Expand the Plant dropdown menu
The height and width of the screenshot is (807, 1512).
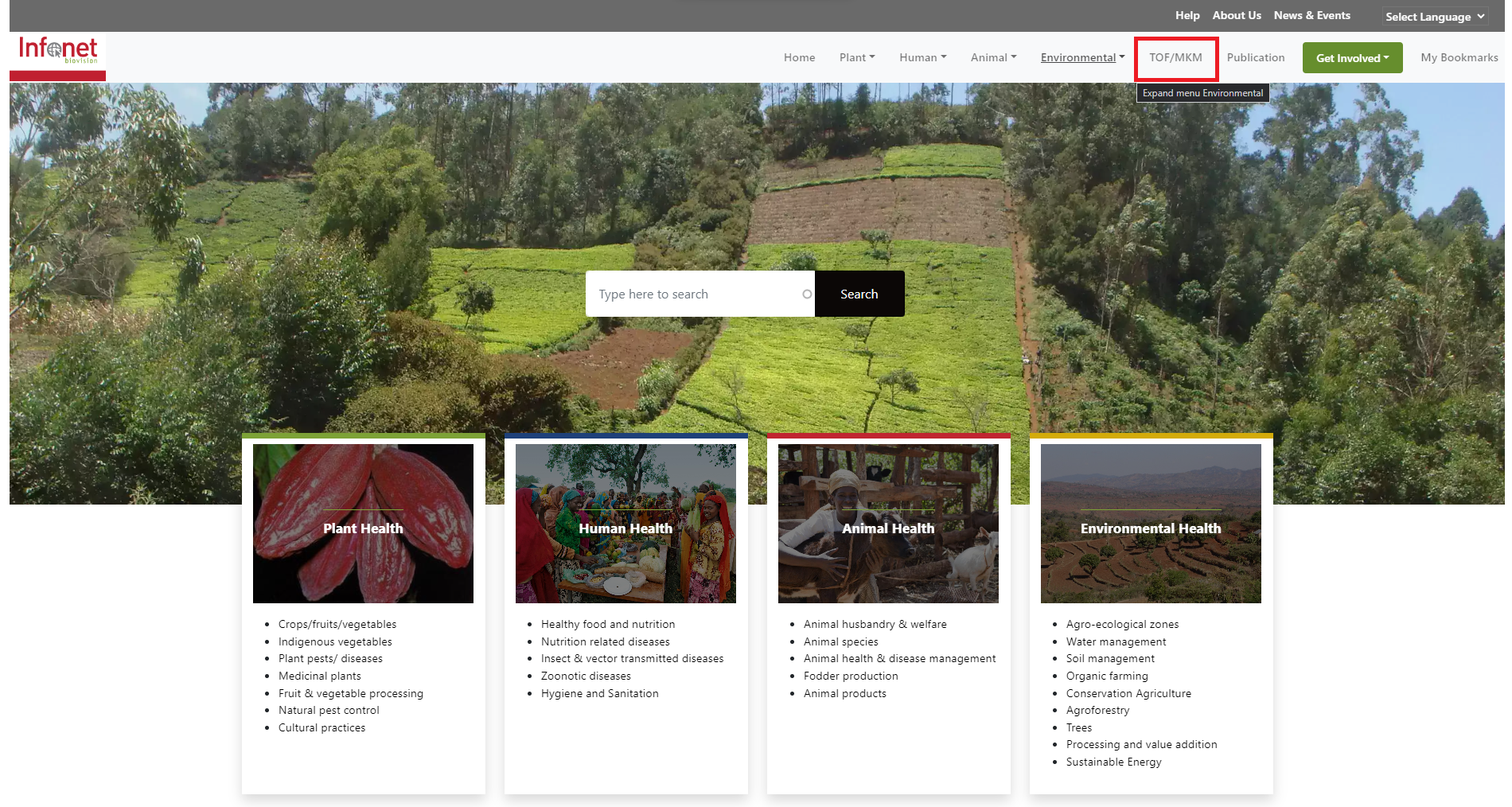coord(857,57)
